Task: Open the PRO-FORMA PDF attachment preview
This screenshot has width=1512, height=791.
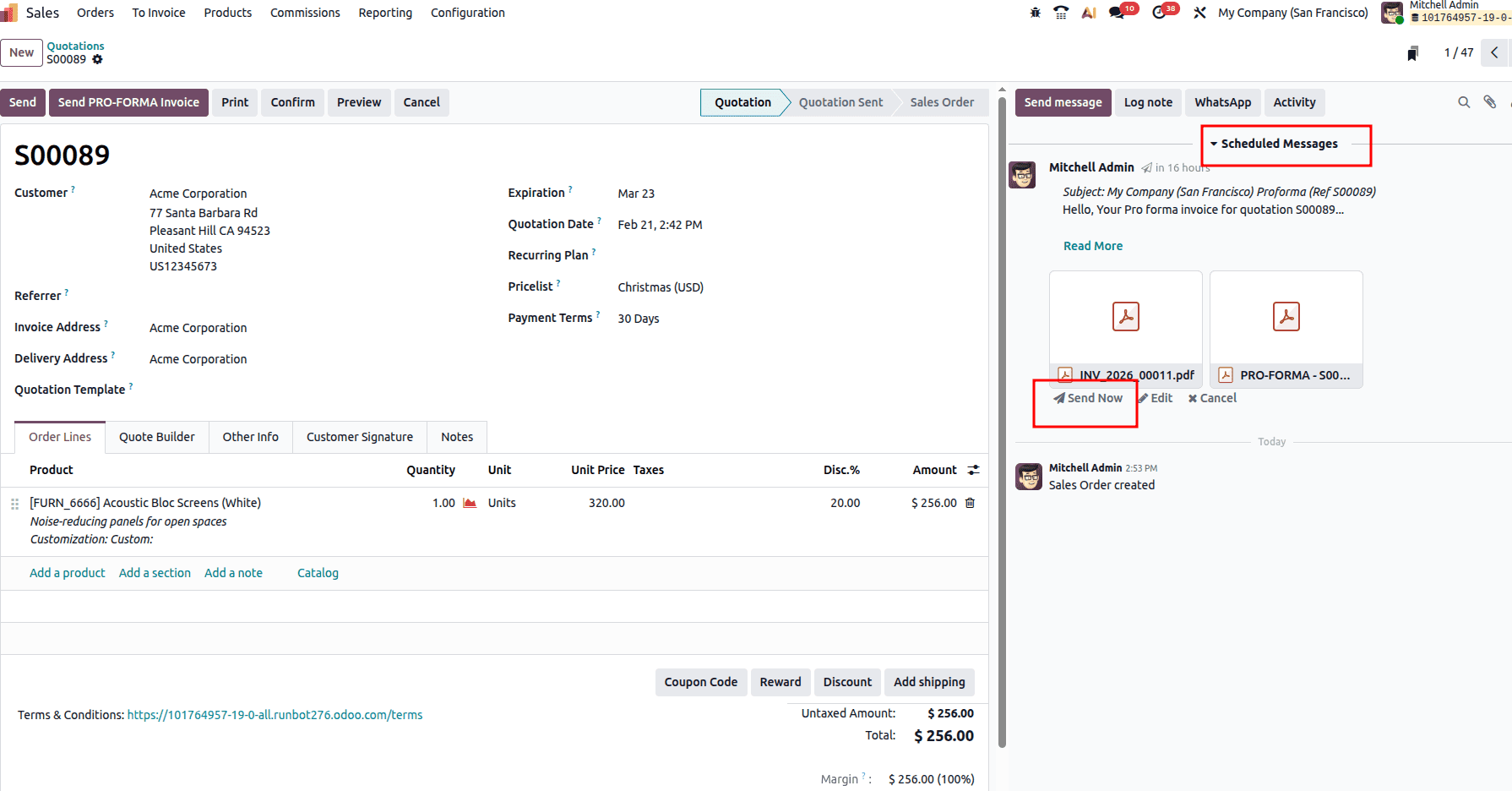Action: point(1286,317)
